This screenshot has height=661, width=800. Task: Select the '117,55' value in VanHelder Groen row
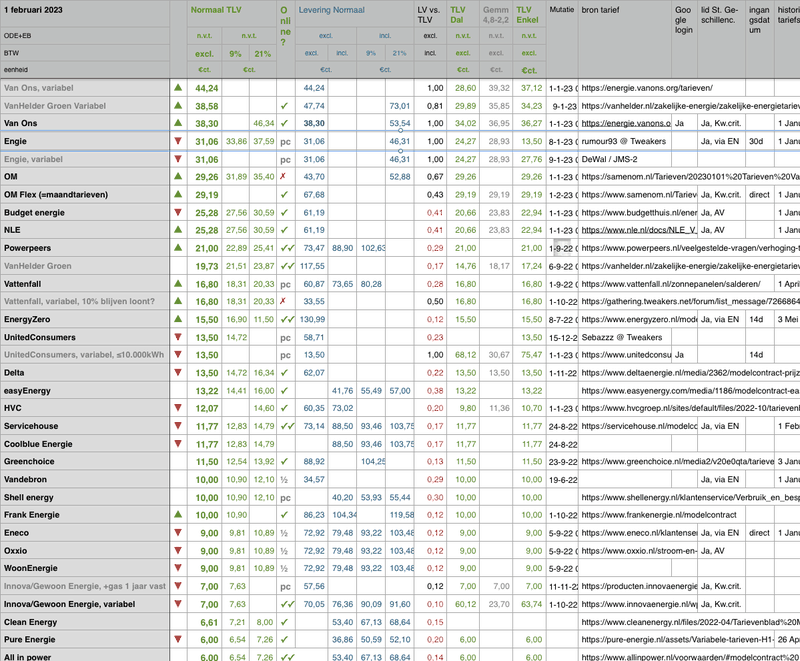coord(312,266)
